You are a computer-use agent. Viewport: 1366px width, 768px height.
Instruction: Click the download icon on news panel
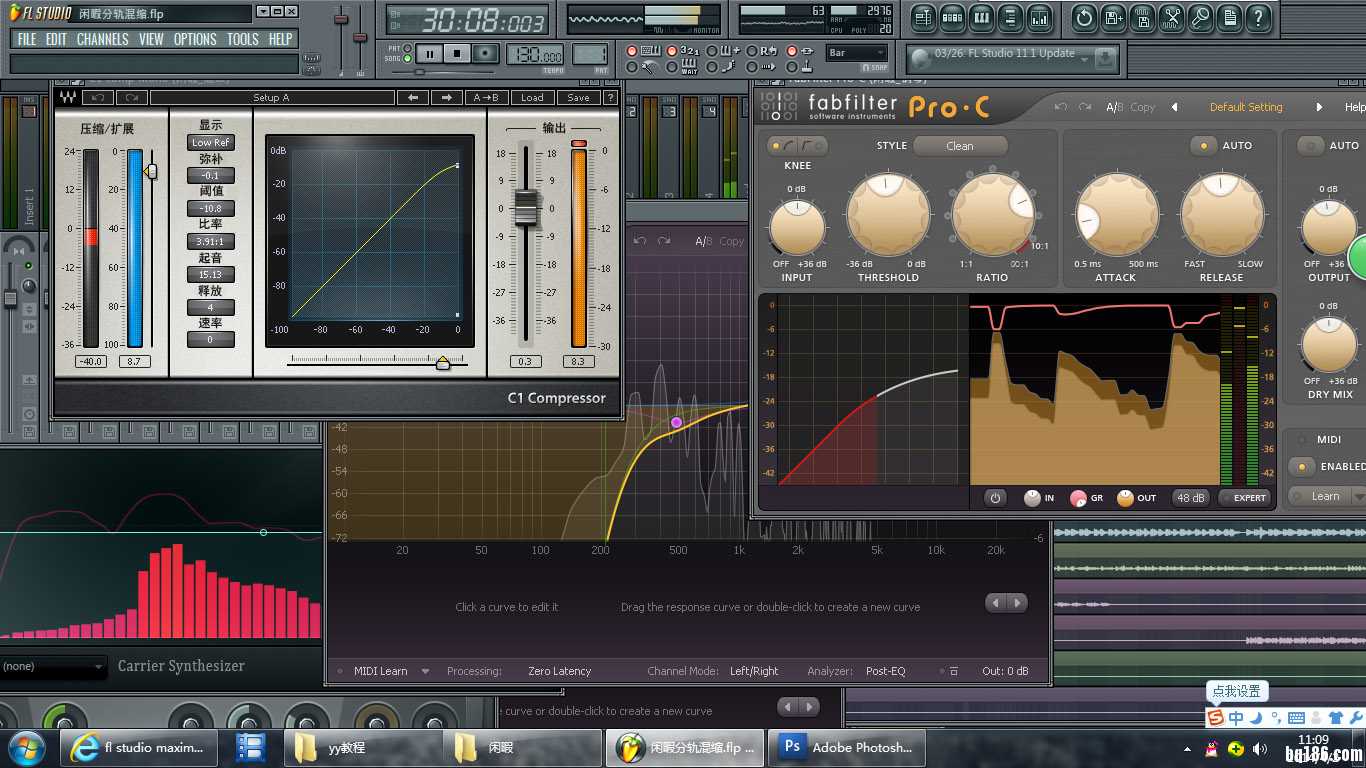point(1104,59)
